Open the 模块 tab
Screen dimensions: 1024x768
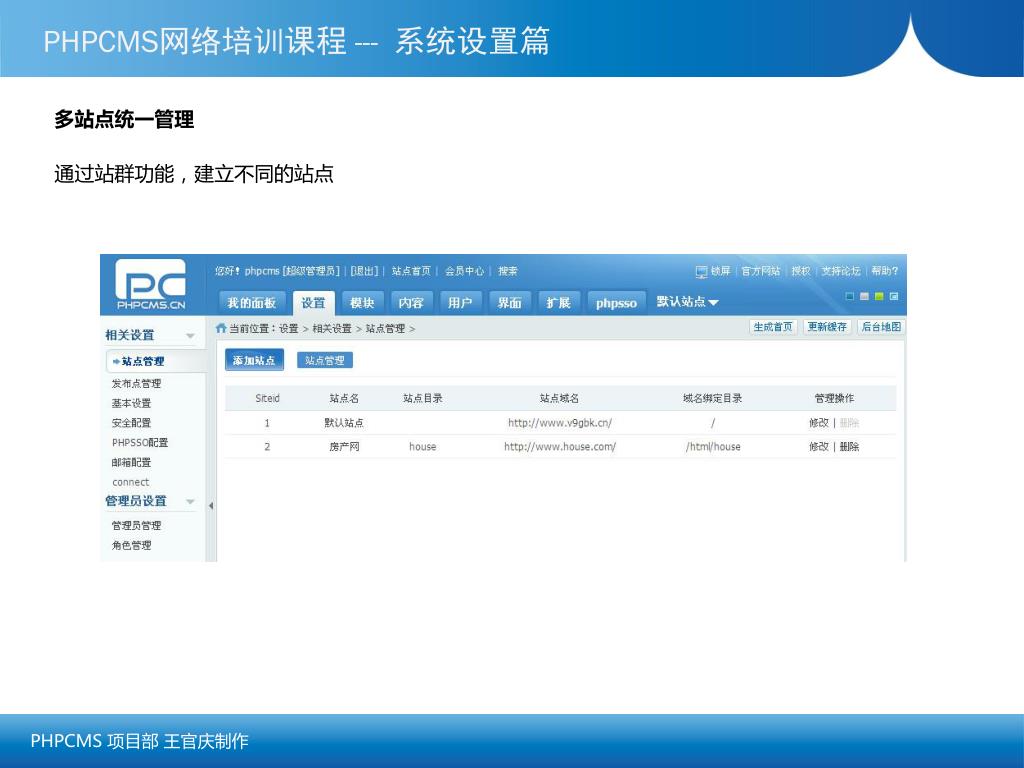pos(362,303)
